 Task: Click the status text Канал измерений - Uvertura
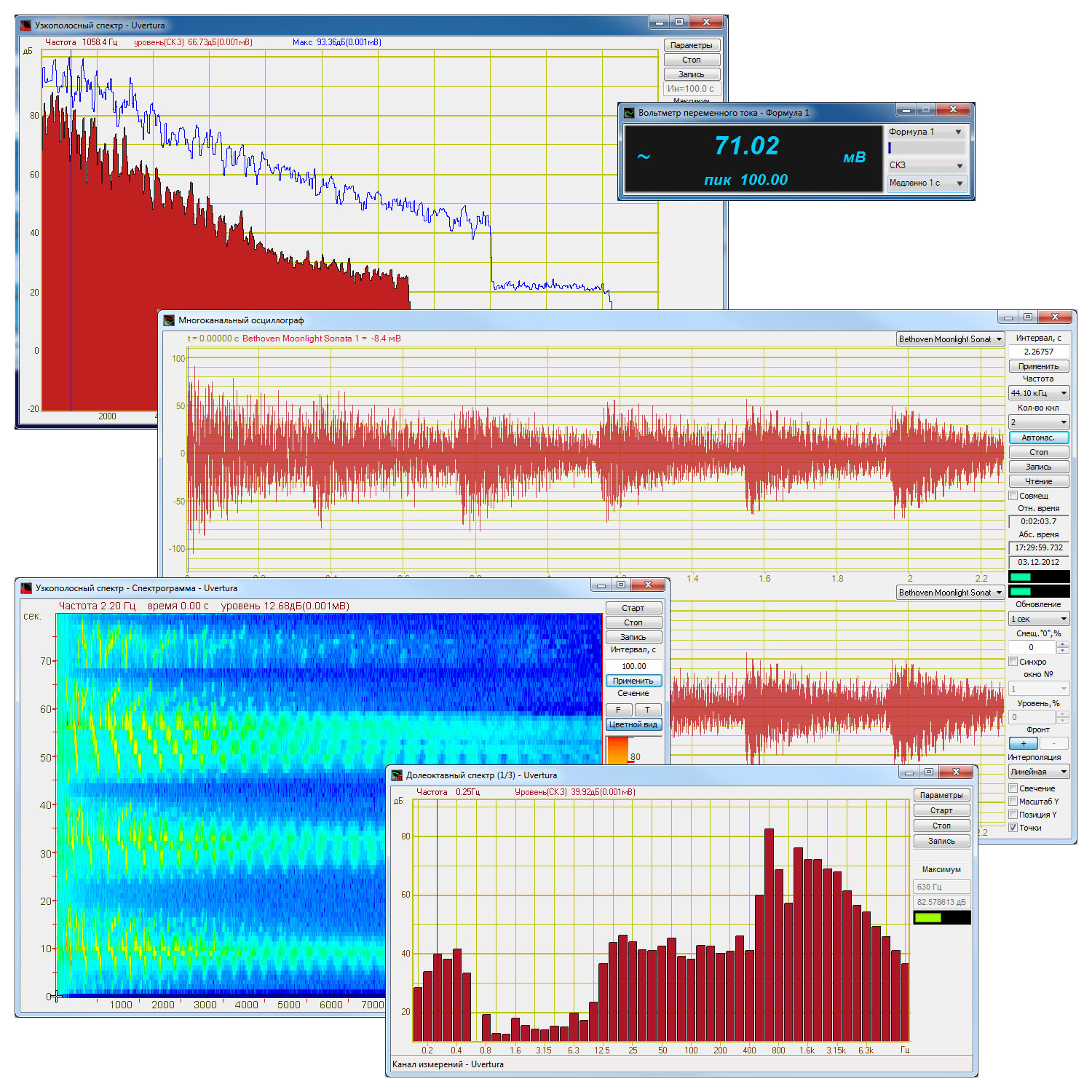click(x=448, y=1064)
